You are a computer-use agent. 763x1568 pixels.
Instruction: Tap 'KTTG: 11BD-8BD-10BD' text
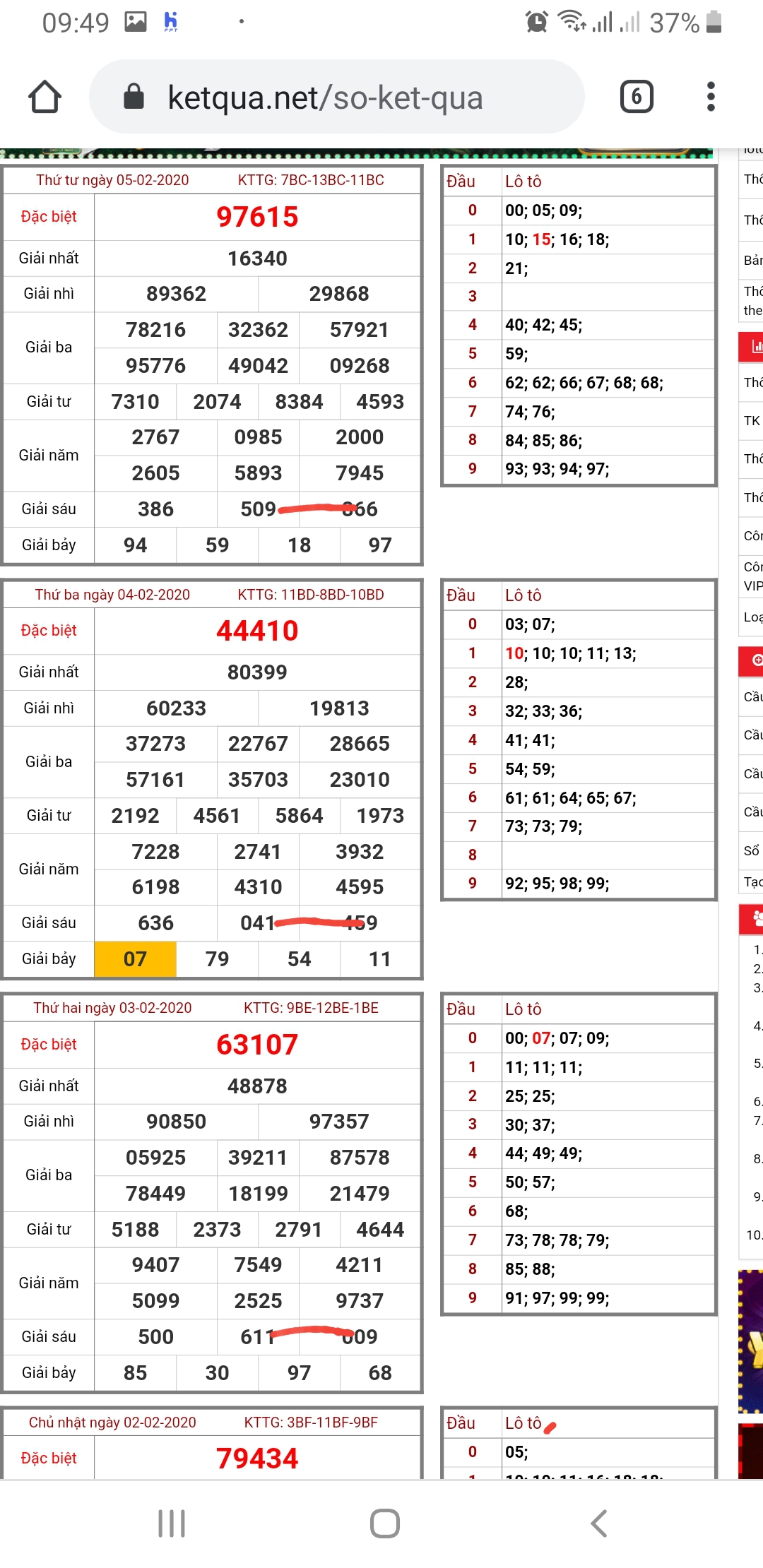[311, 595]
